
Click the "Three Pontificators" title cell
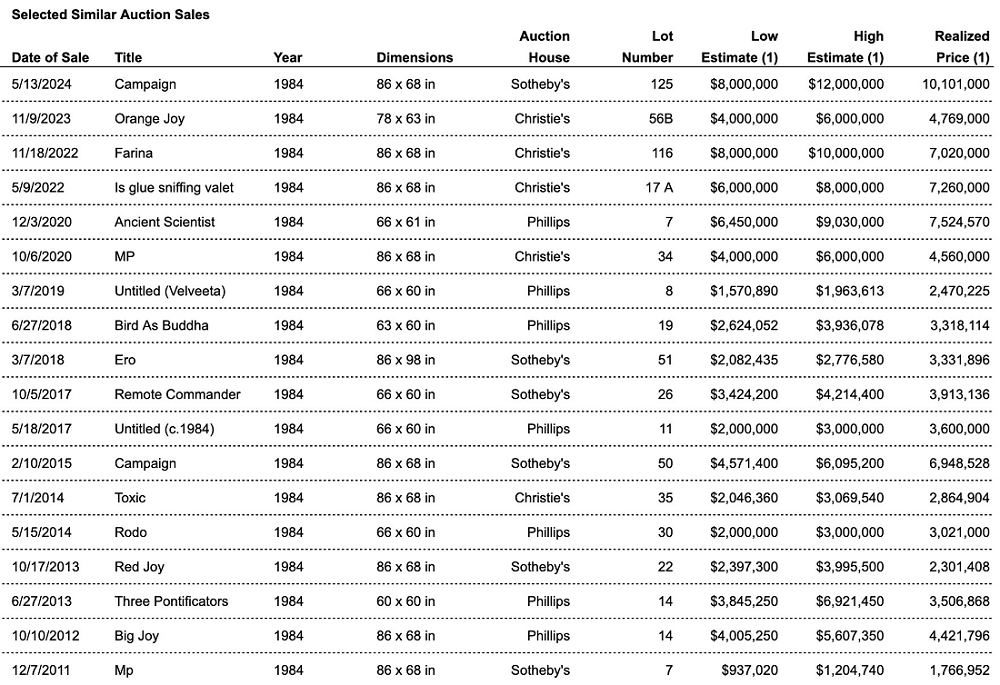[x=171, y=601]
